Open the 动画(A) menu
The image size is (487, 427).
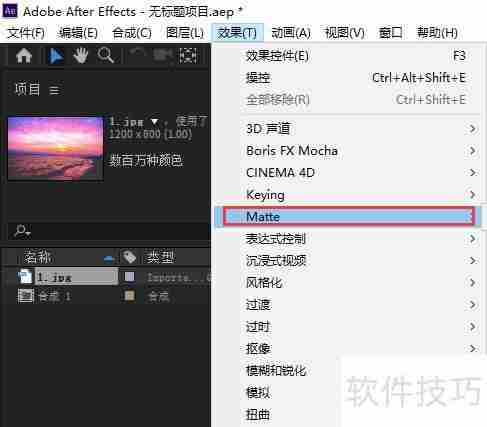[x=291, y=33]
